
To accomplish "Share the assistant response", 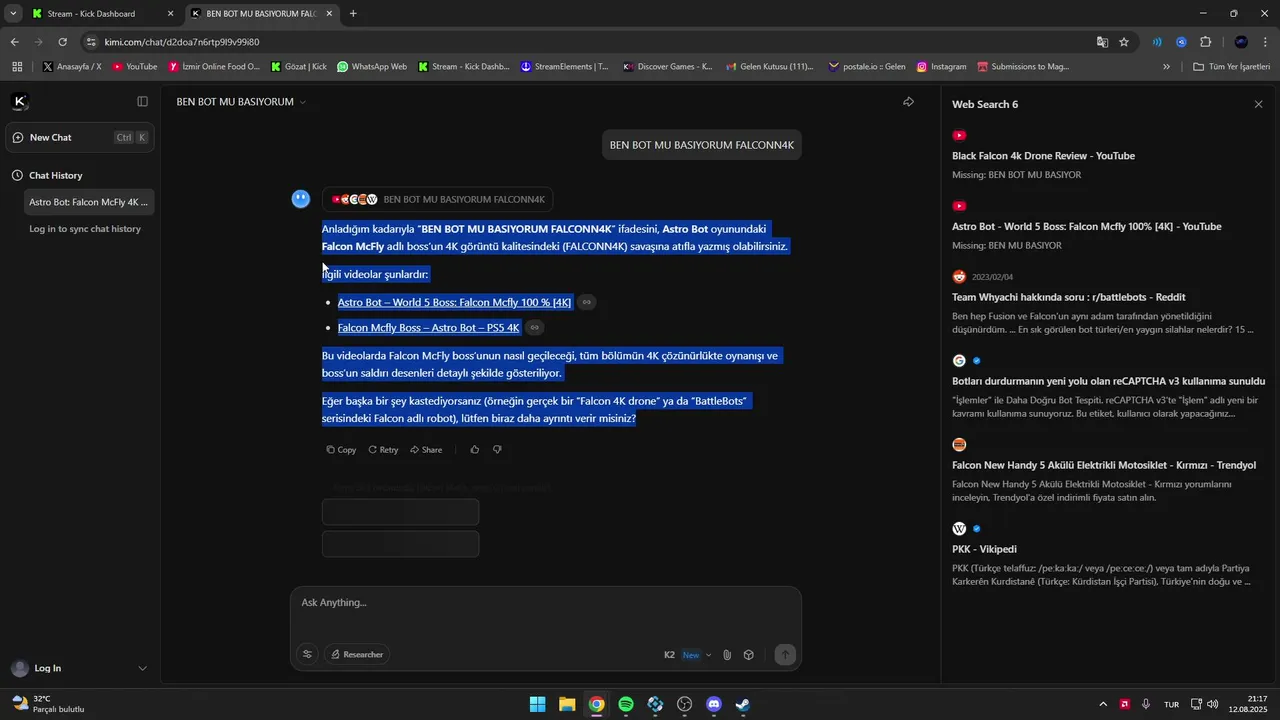I will tap(426, 450).
